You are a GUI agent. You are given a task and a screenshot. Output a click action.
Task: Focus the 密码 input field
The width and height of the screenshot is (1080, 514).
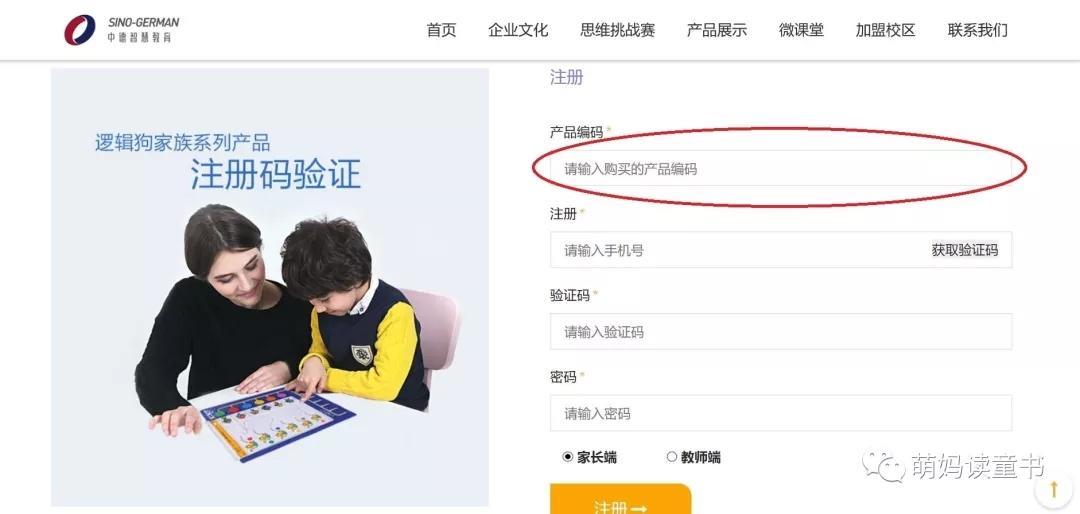pos(781,413)
